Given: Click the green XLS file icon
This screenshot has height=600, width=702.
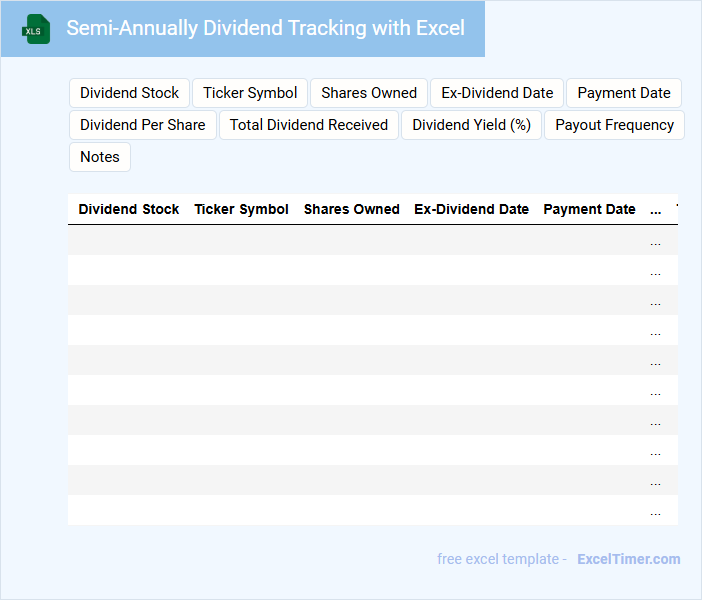Looking at the screenshot, I should click(x=36, y=29).
